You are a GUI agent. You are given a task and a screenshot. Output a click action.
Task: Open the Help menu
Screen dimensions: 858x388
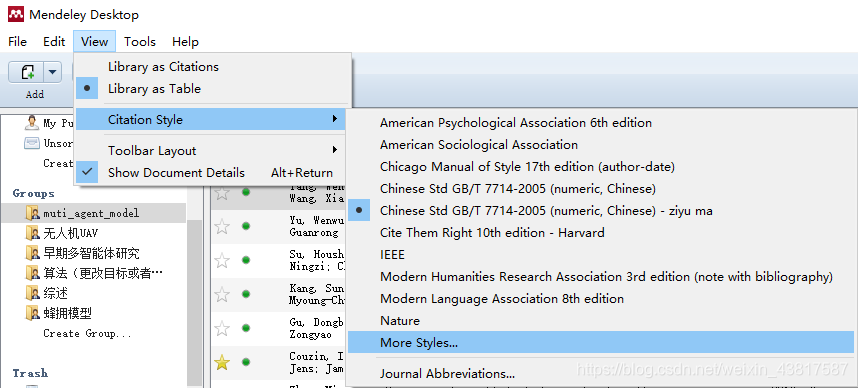click(185, 42)
